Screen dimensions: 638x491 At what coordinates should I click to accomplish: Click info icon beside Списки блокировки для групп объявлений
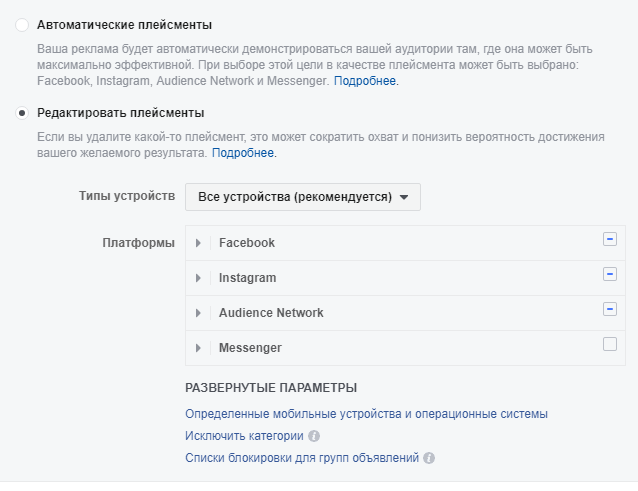[x=429, y=458]
